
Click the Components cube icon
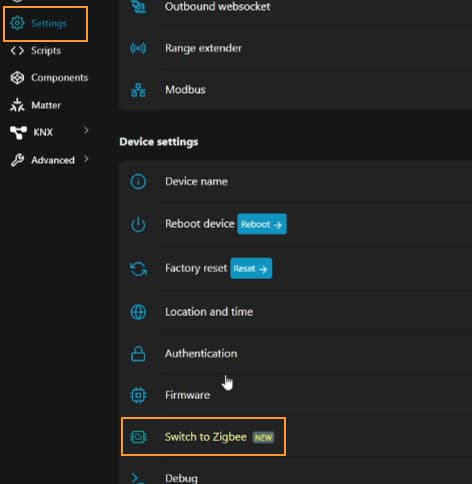point(17,78)
